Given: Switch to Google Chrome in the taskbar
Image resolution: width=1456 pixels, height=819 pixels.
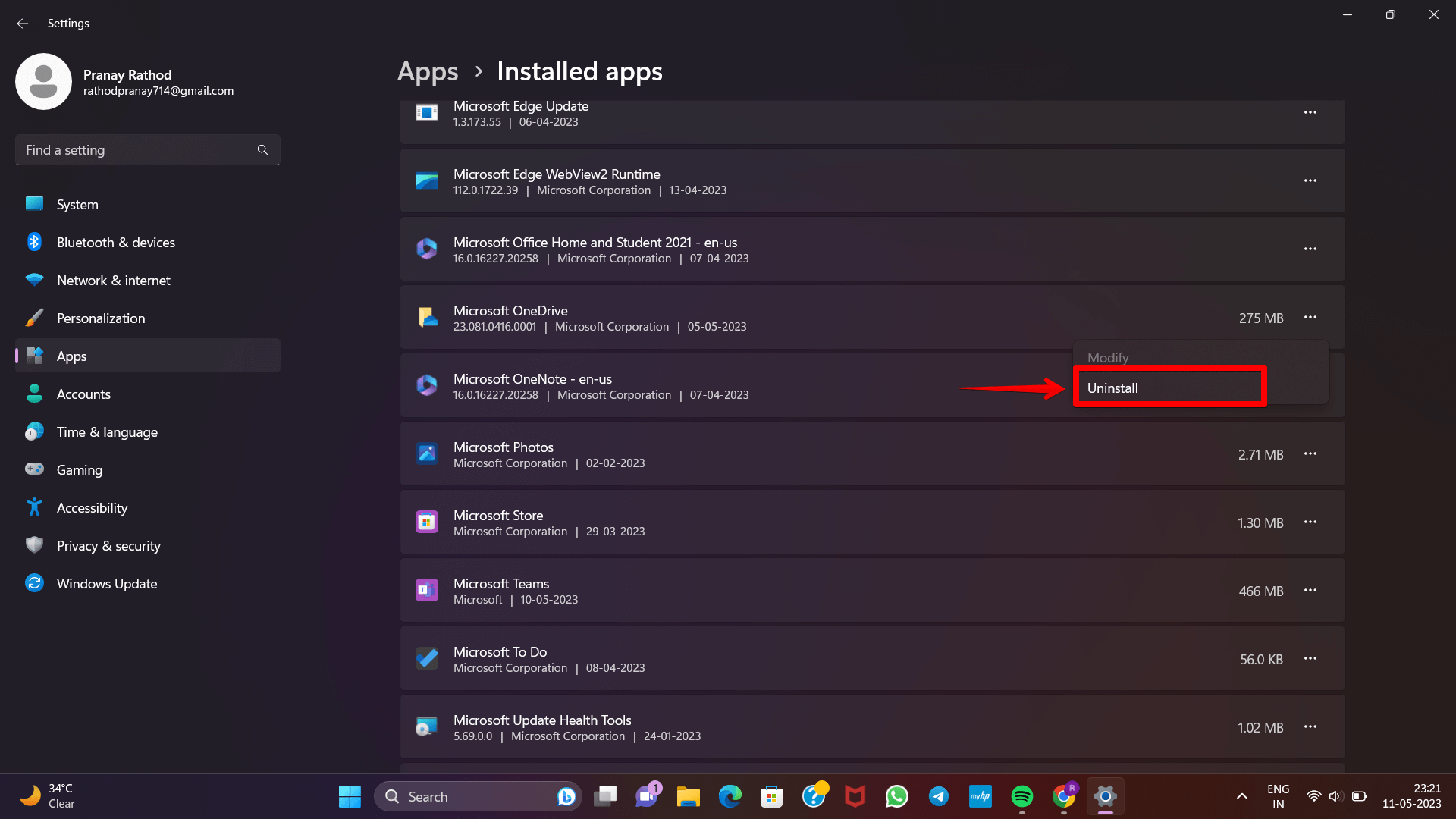Looking at the screenshot, I should [1064, 796].
